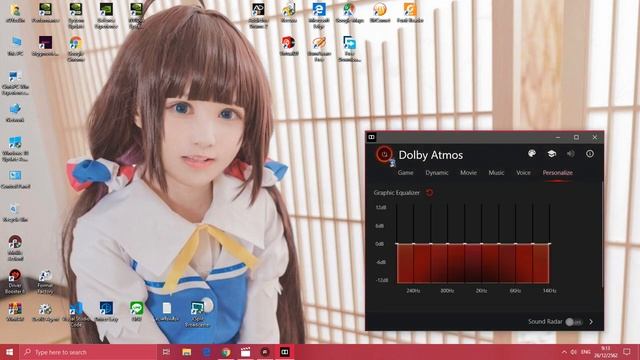Open the graduation cap tutorial icon

coord(551,153)
